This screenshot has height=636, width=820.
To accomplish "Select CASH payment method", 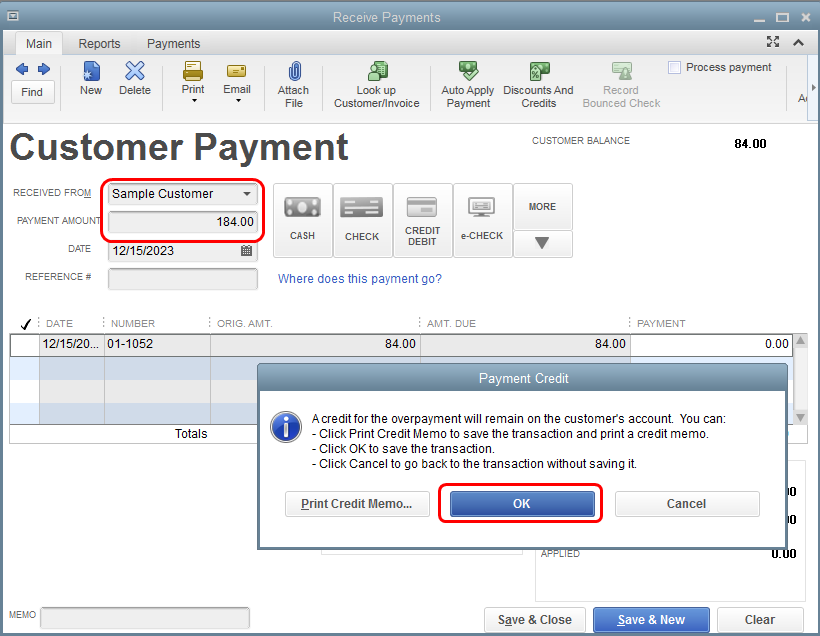I will 303,220.
